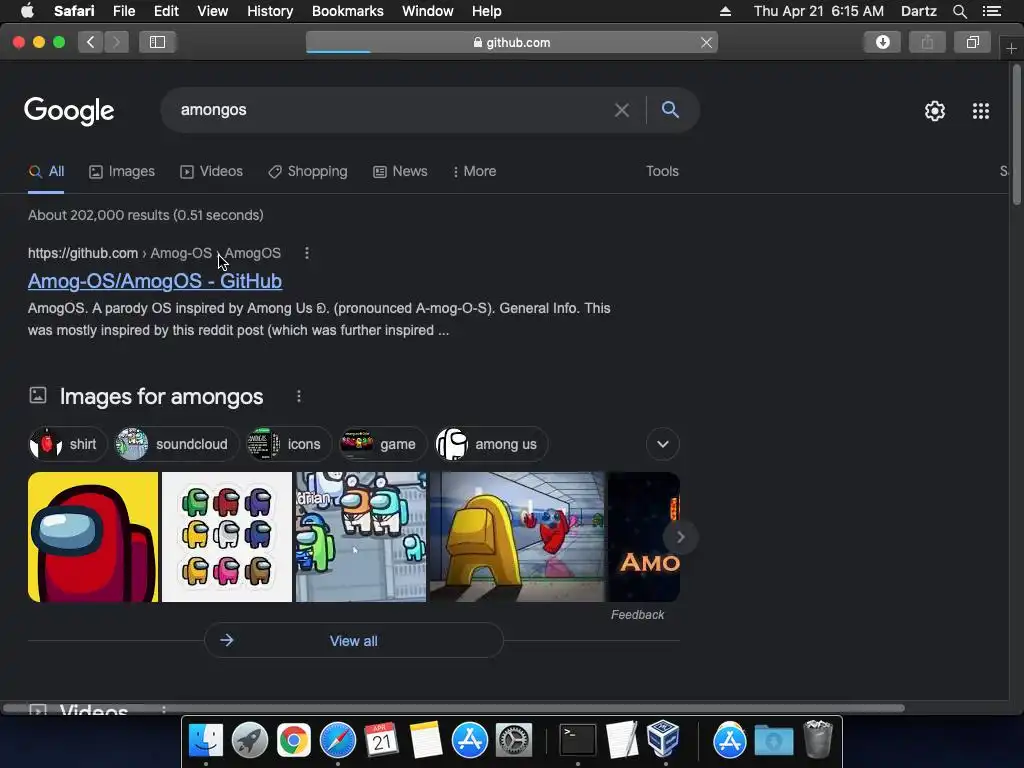Open the Amog-OS/AmogOS - GitHub link
The height and width of the screenshot is (768, 1024).
(x=155, y=281)
